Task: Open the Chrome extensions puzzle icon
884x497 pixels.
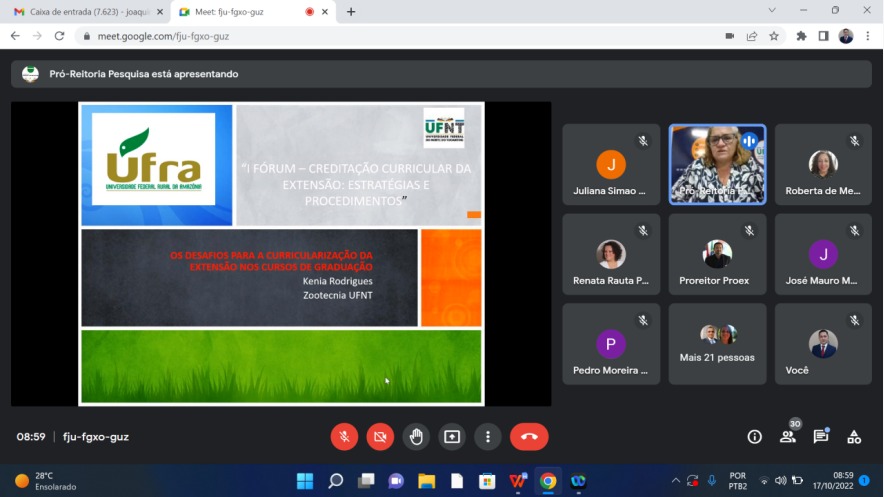Action: point(801,36)
